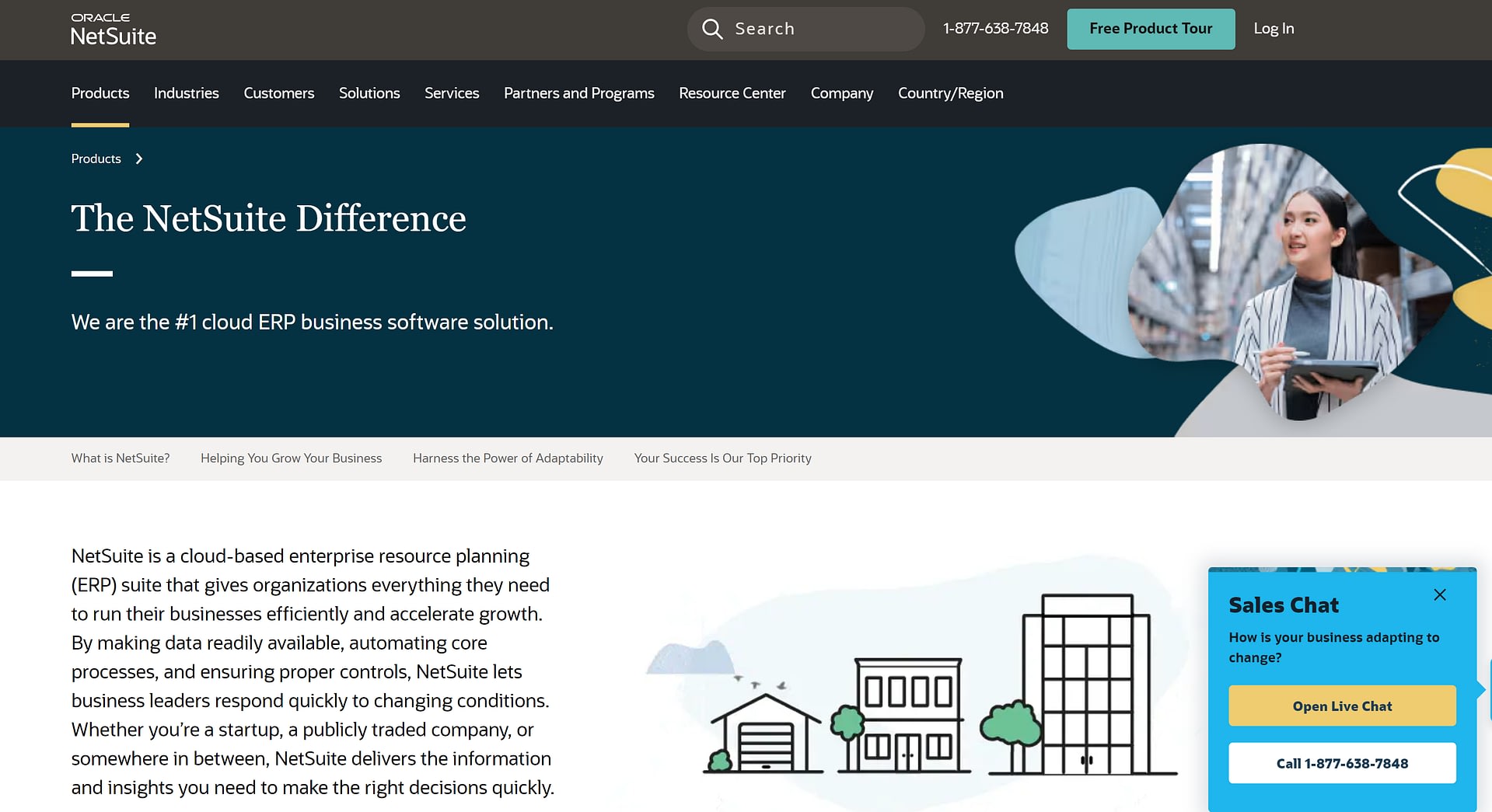Click the Oracle NetSuite logo
The image size is (1492, 812).
(114, 30)
